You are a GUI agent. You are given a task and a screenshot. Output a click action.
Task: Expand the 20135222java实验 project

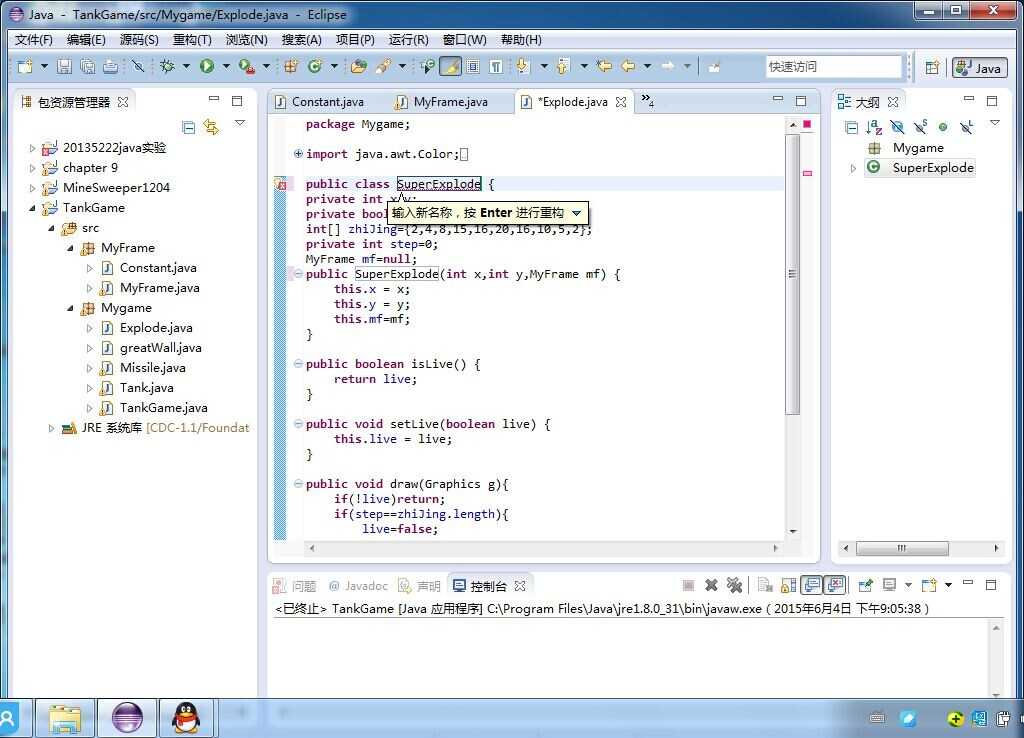click(32, 148)
